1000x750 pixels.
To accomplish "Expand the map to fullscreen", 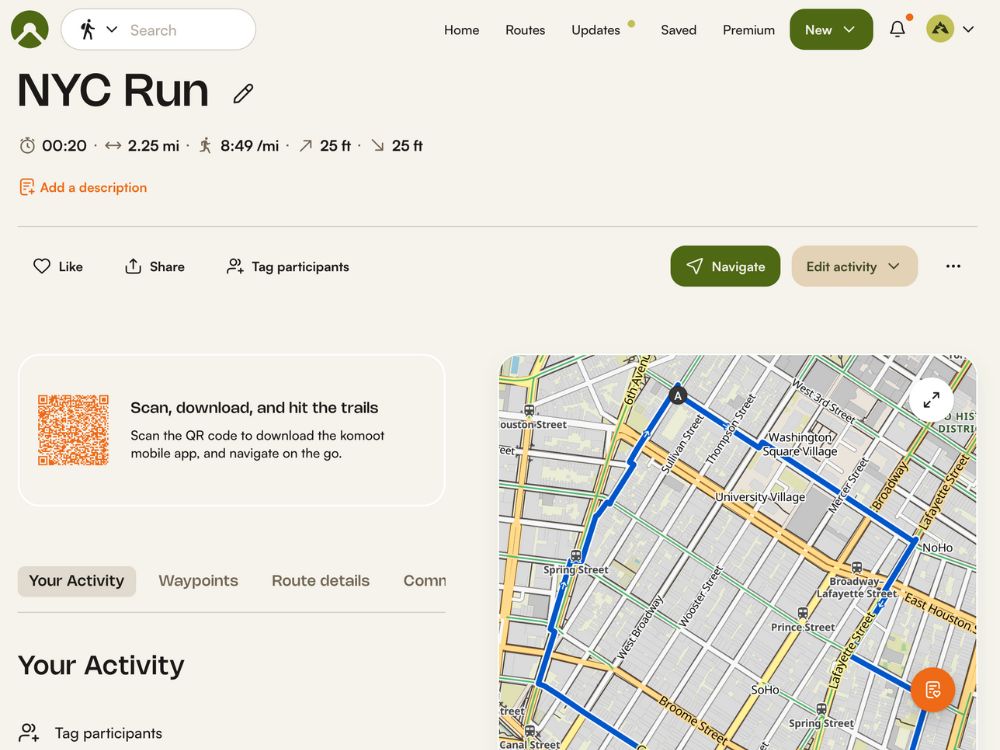I will point(931,399).
